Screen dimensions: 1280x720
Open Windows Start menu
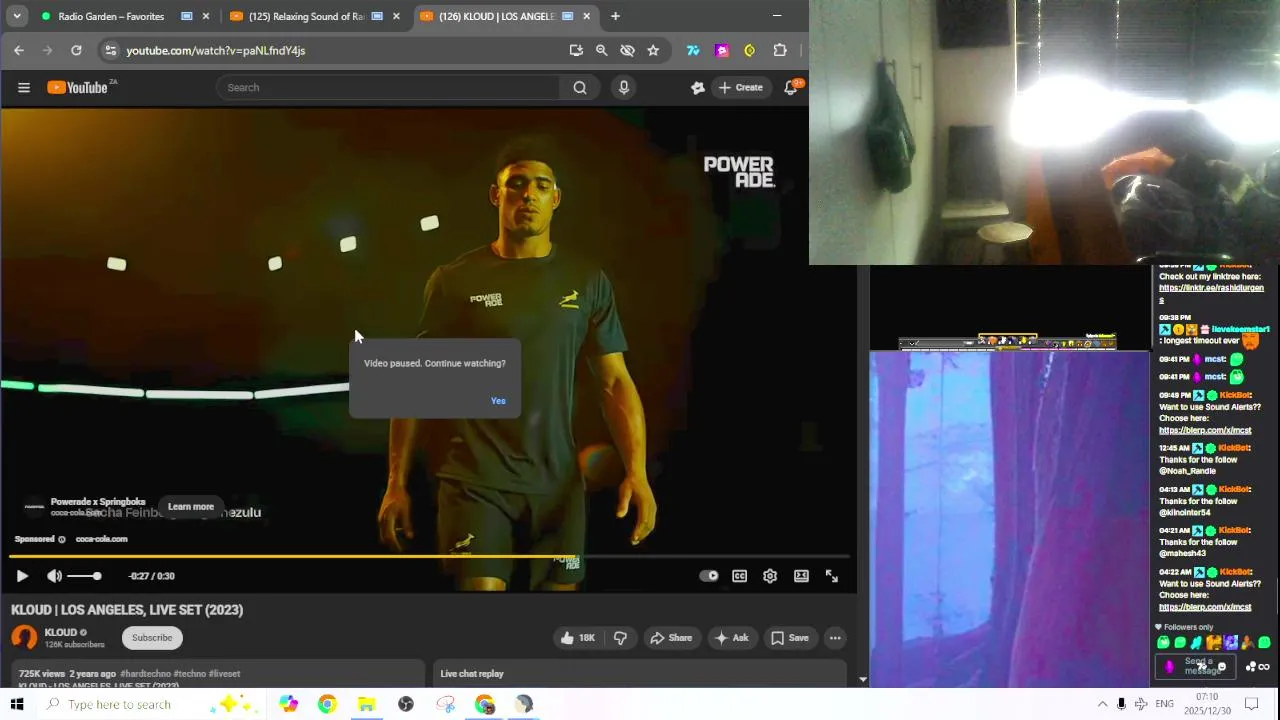[17, 704]
